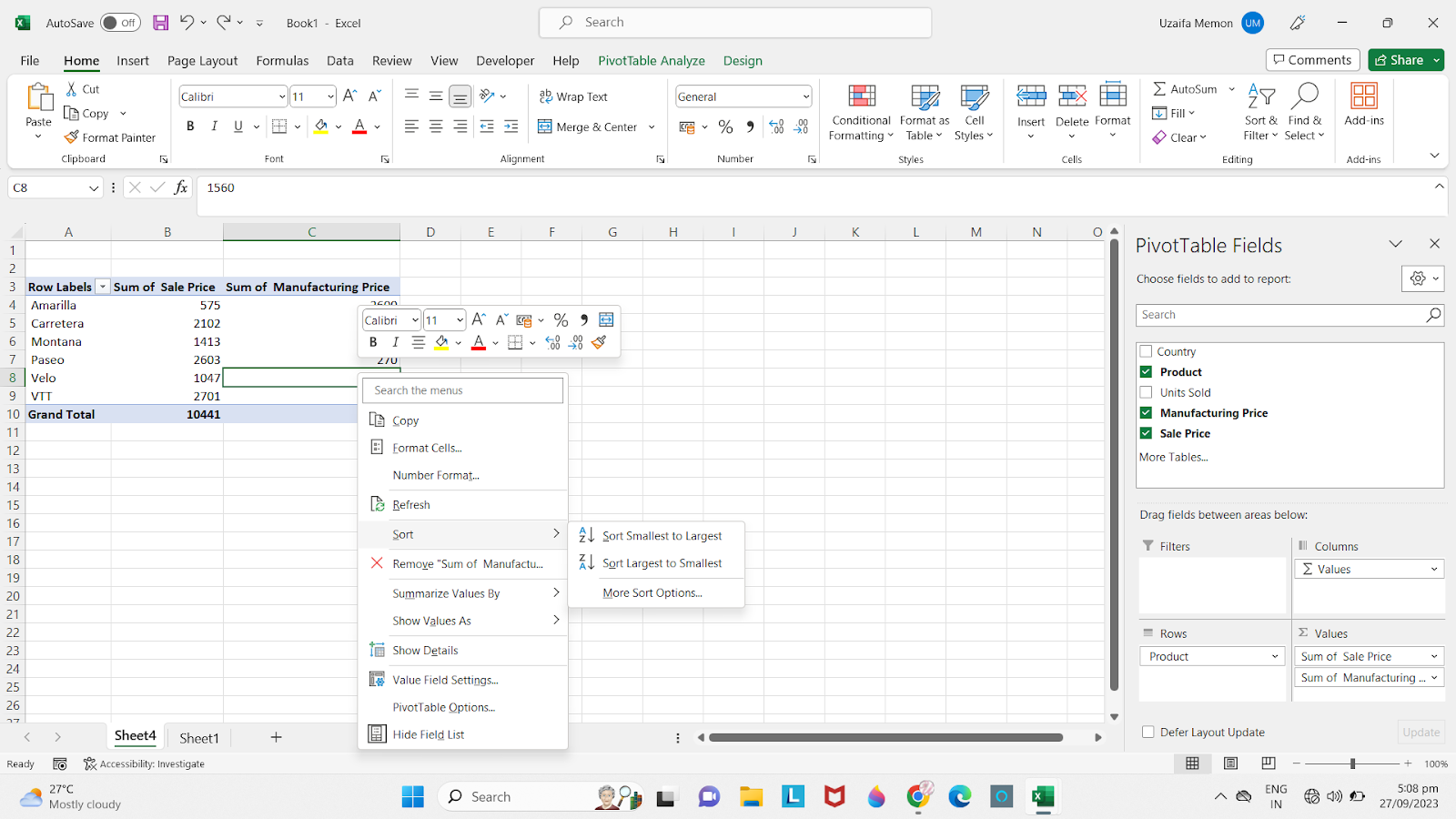Click Search the menus field
Image resolution: width=1456 pixels, height=819 pixels.
click(463, 390)
